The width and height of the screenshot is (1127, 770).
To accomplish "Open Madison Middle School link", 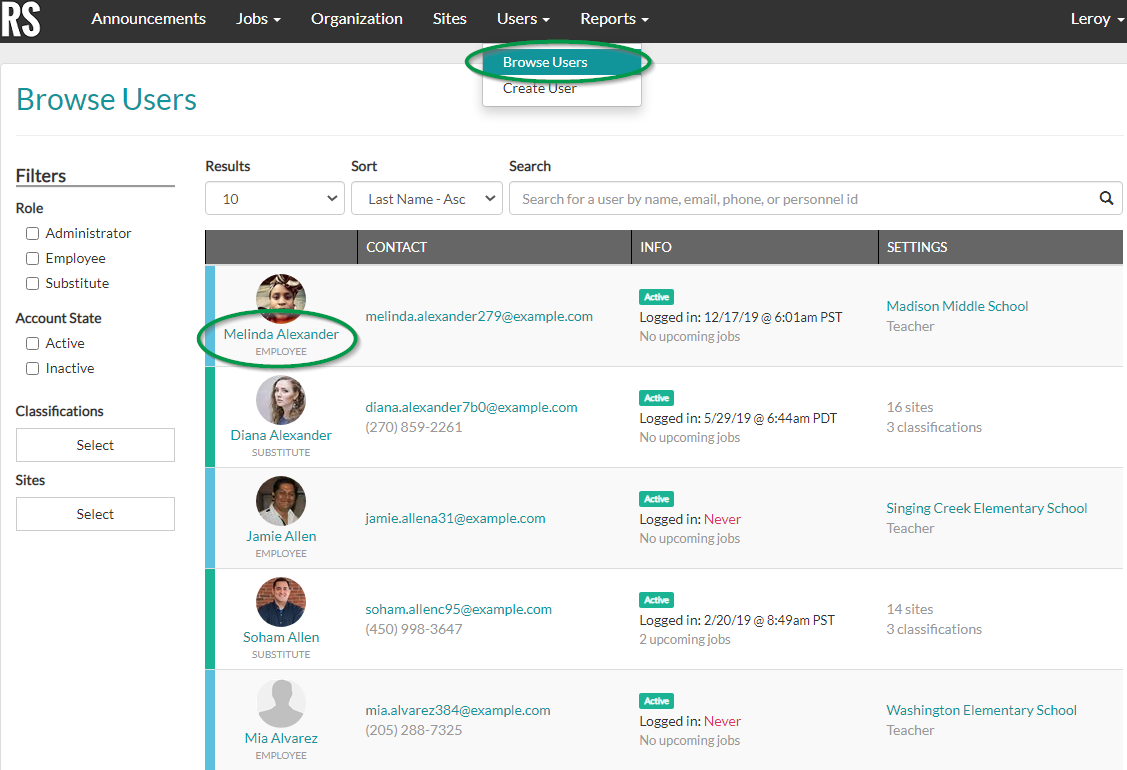I will pyautogui.click(x=956, y=305).
